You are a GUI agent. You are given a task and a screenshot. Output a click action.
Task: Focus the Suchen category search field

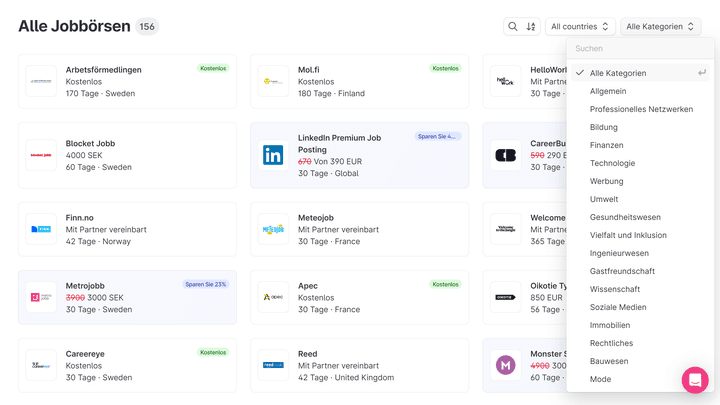pyautogui.click(x=640, y=48)
